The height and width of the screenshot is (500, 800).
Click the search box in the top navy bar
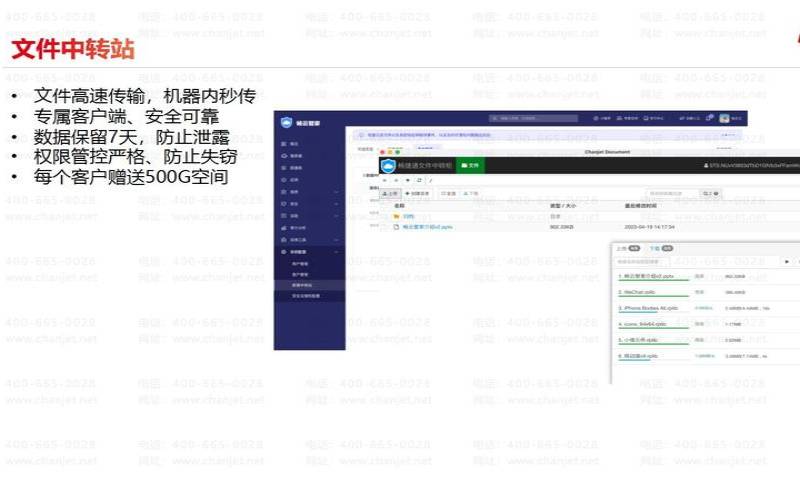533,118
